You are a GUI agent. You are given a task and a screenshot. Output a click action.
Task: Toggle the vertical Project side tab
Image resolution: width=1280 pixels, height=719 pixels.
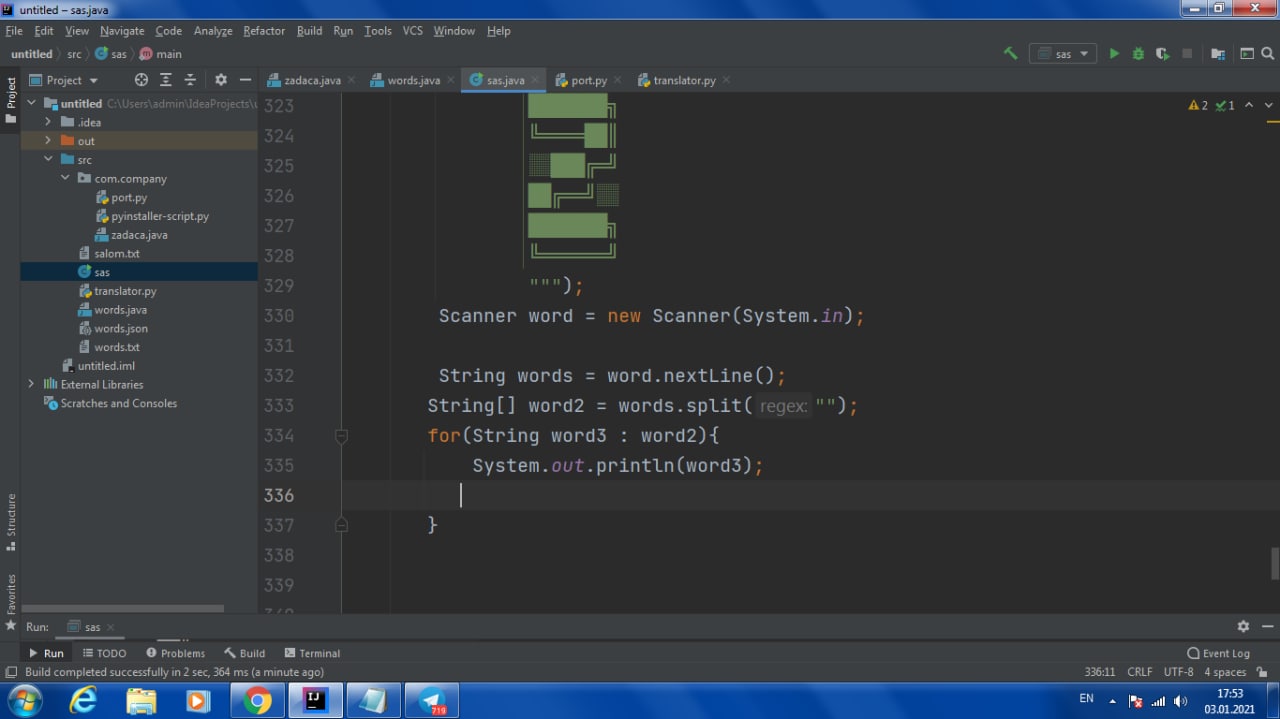click(11, 99)
